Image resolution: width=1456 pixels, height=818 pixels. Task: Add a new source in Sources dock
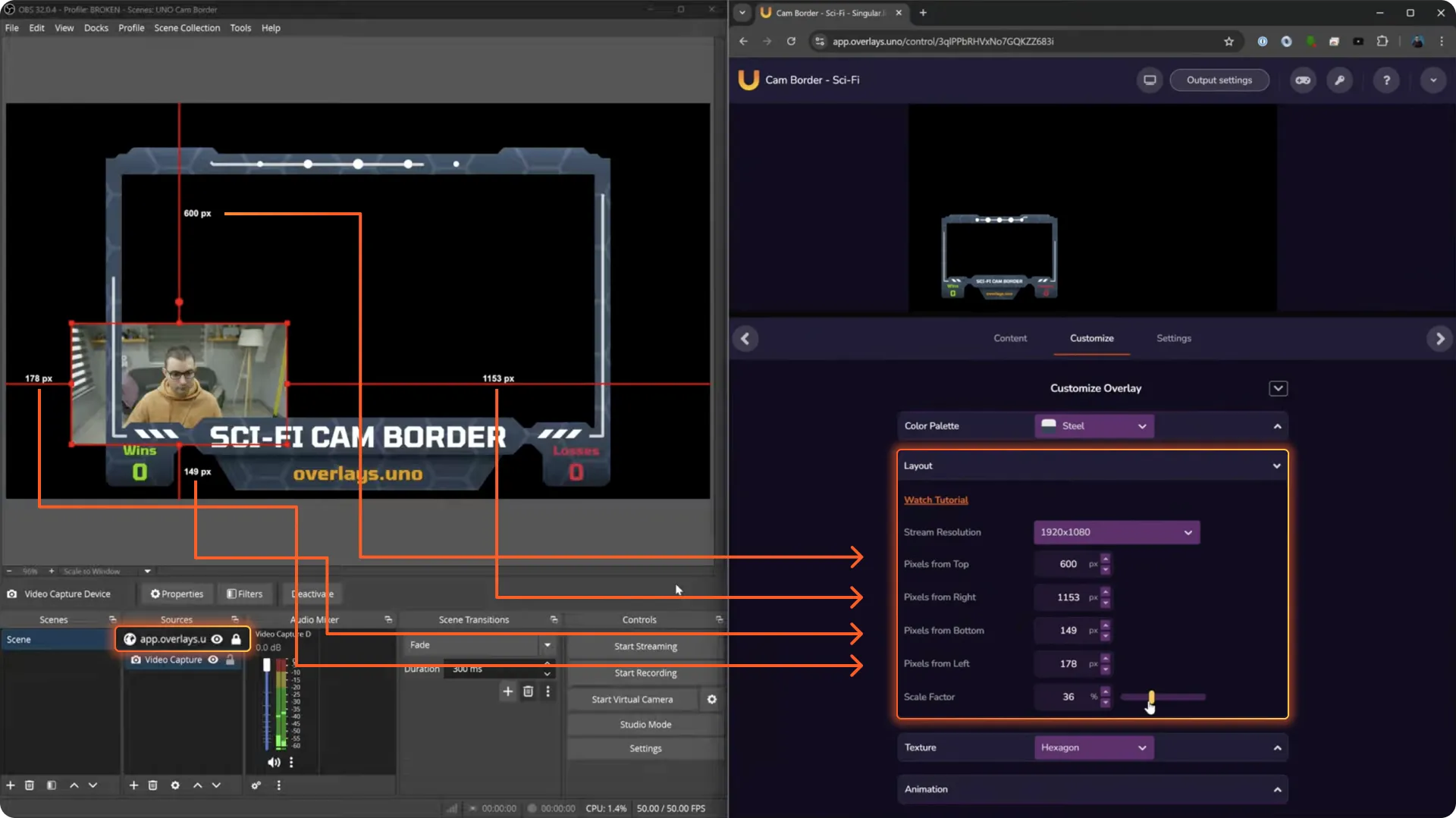point(133,785)
